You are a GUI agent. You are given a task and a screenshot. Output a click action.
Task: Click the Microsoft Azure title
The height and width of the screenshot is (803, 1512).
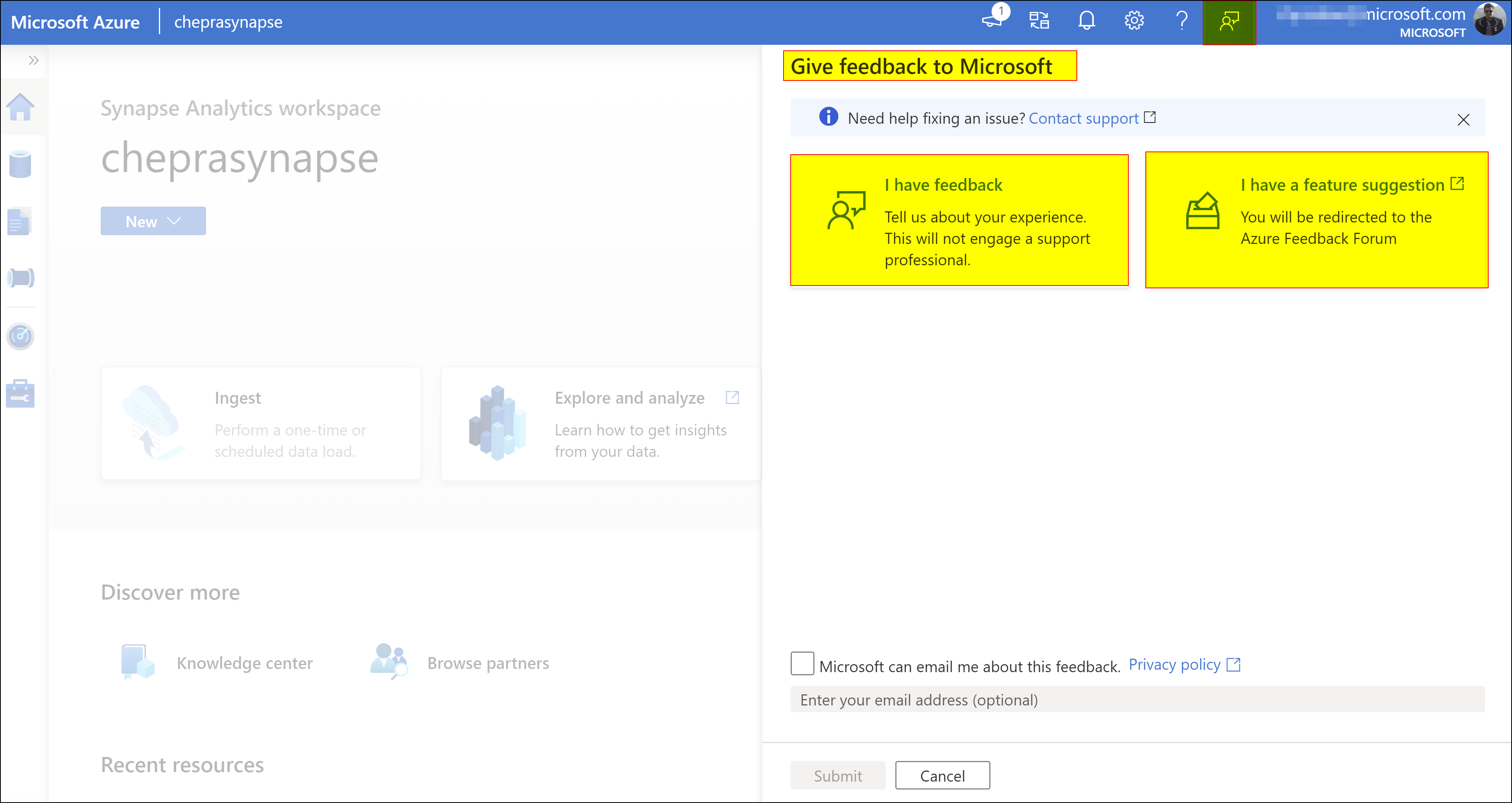pos(75,22)
